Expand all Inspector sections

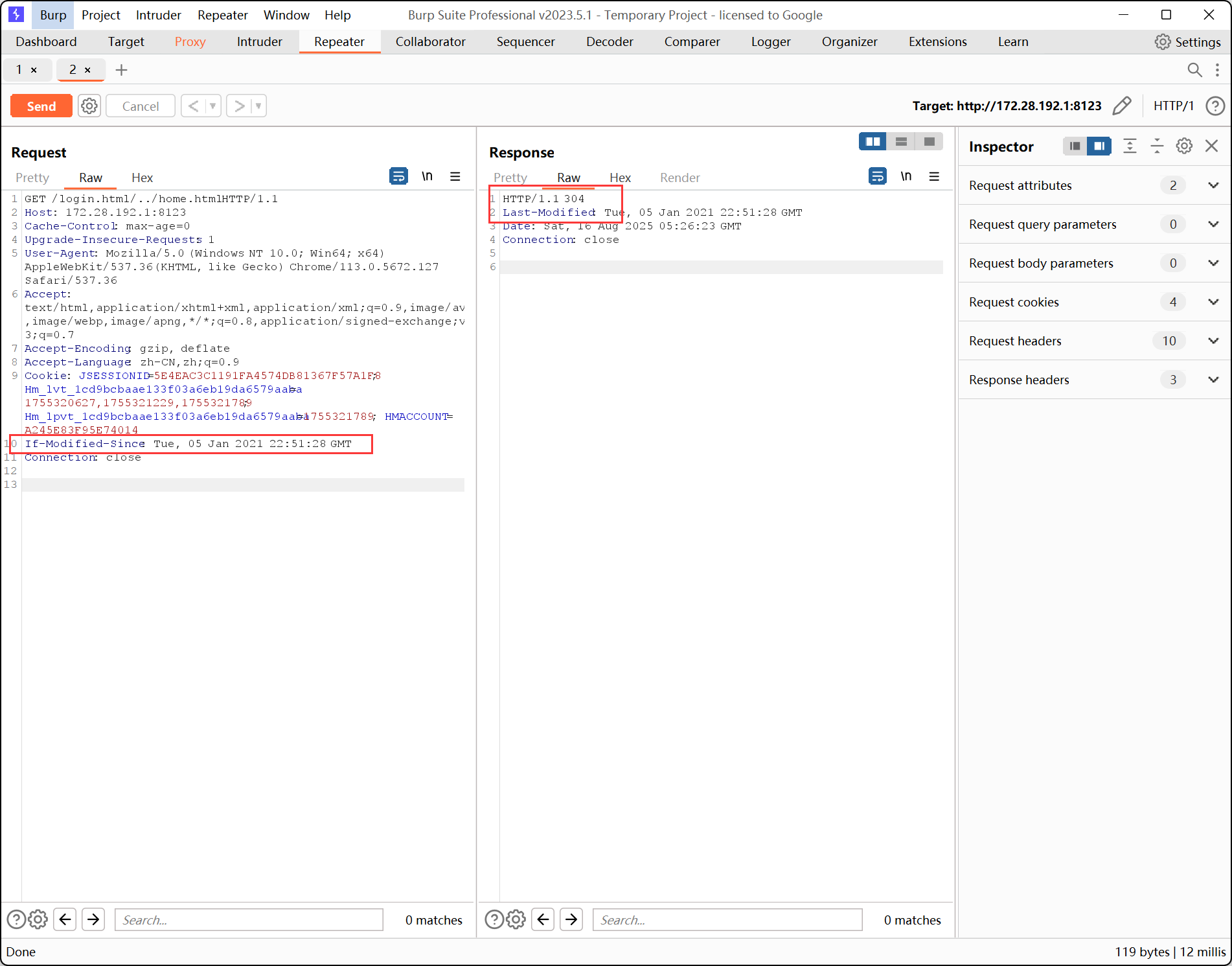1130,146
